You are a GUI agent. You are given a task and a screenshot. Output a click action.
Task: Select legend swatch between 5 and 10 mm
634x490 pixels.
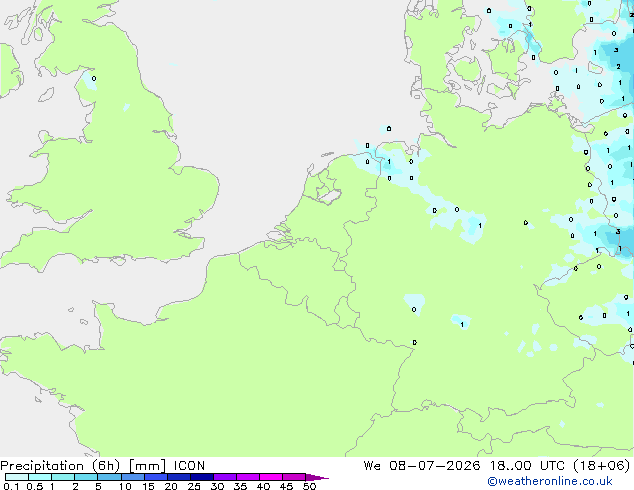tap(110, 477)
